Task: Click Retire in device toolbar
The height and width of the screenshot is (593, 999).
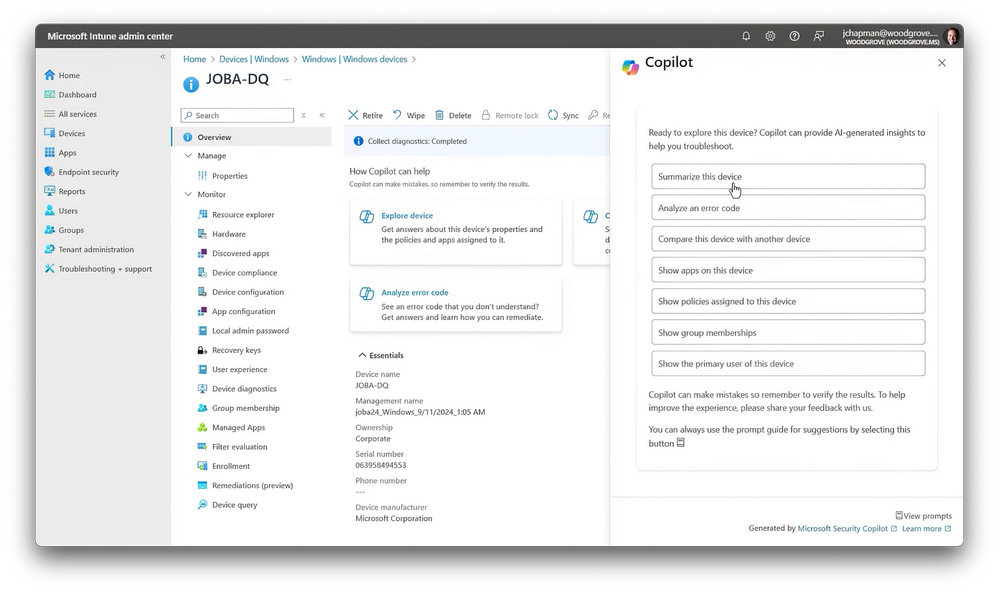Action: point(366,115)
